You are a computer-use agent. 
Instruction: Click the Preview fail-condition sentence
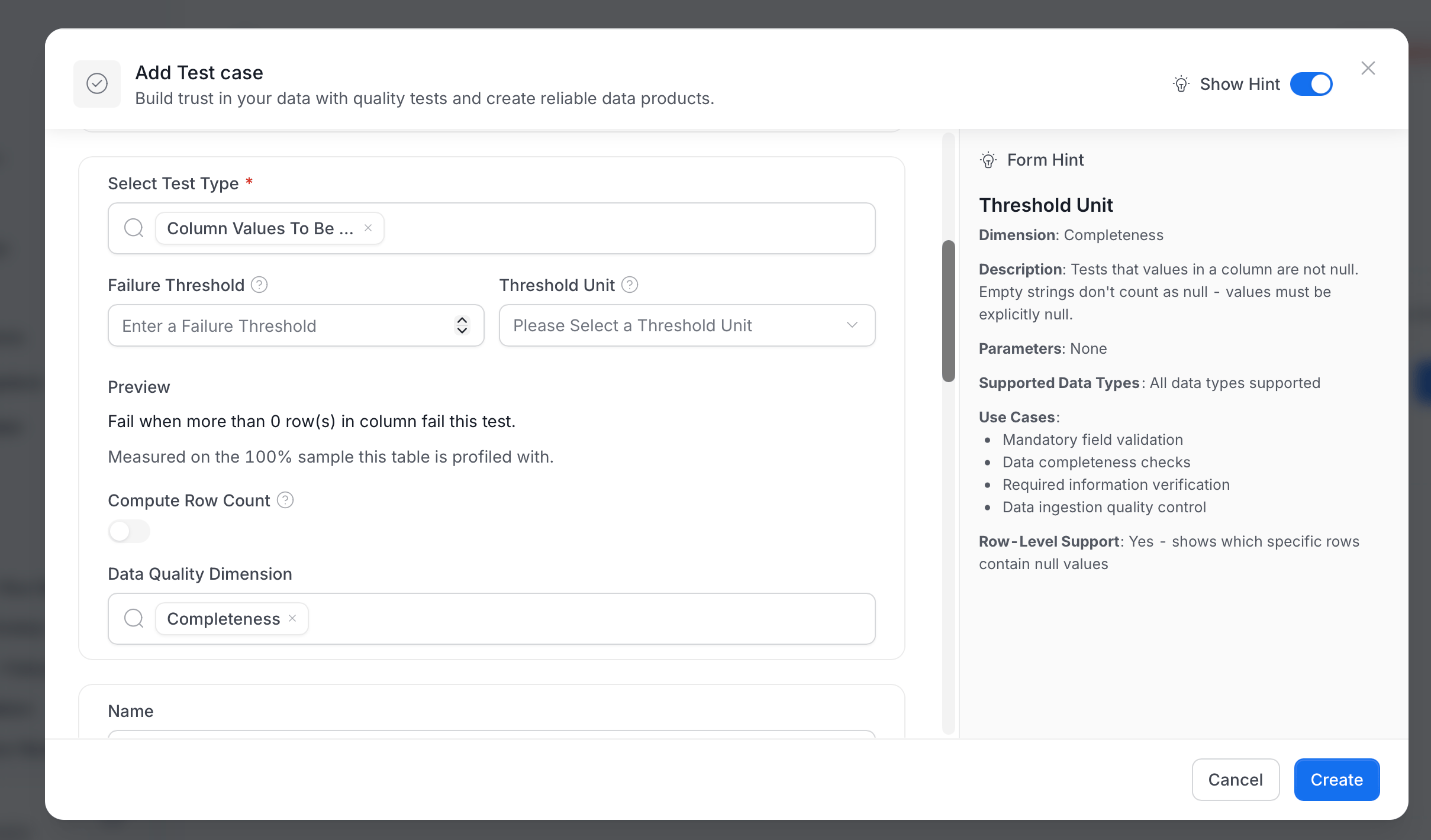[312, 421]
